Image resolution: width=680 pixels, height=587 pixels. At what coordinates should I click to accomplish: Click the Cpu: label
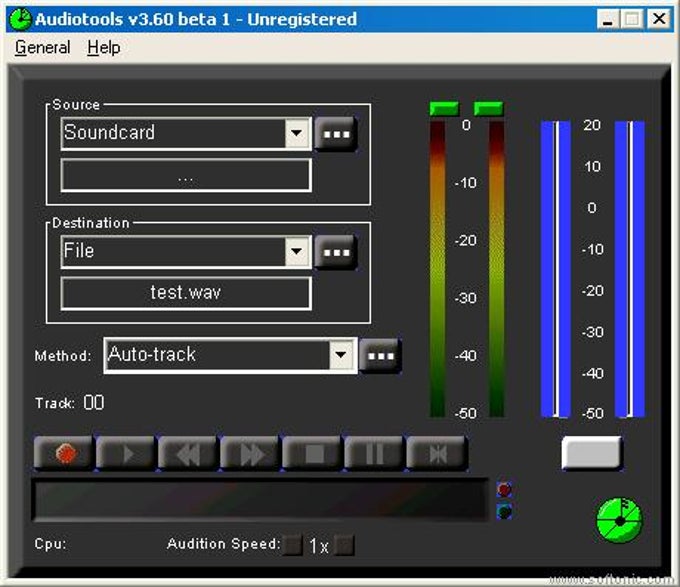[x=51, y=544]
